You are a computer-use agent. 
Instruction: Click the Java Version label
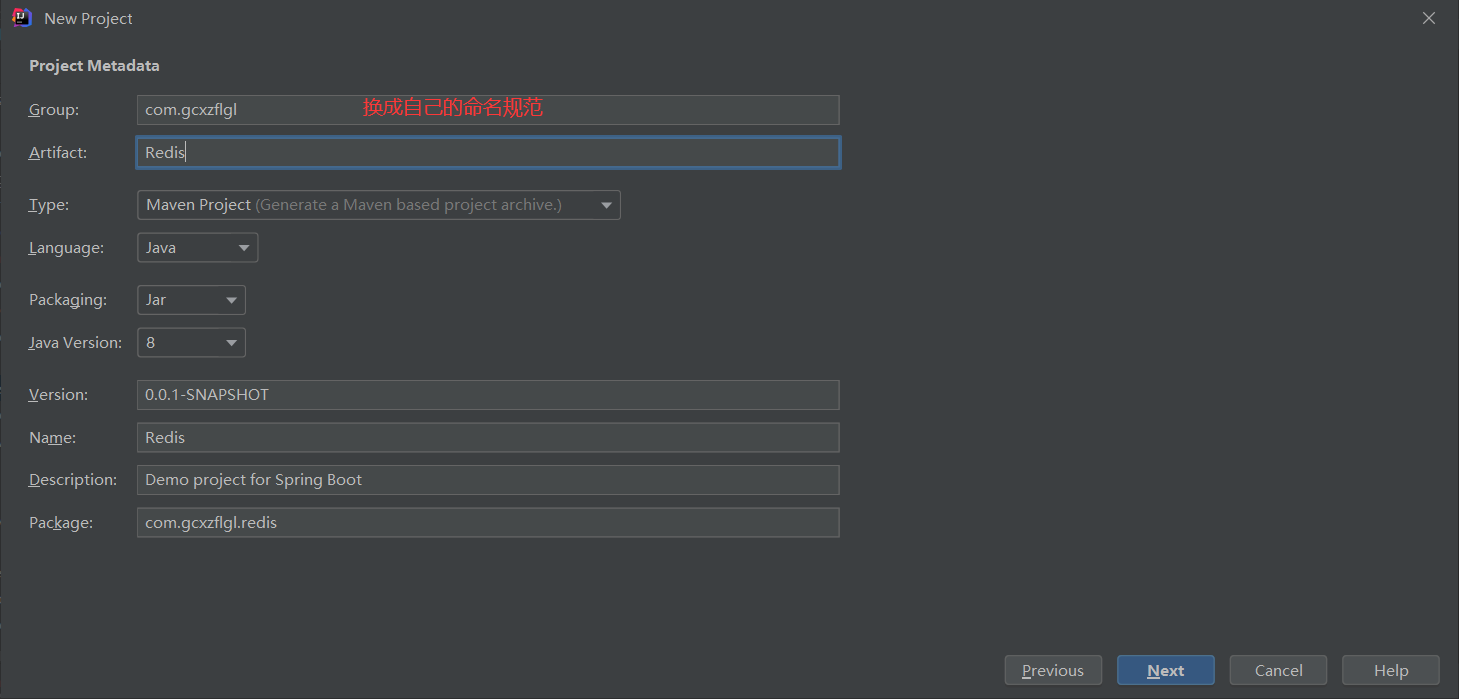[75, 343]
